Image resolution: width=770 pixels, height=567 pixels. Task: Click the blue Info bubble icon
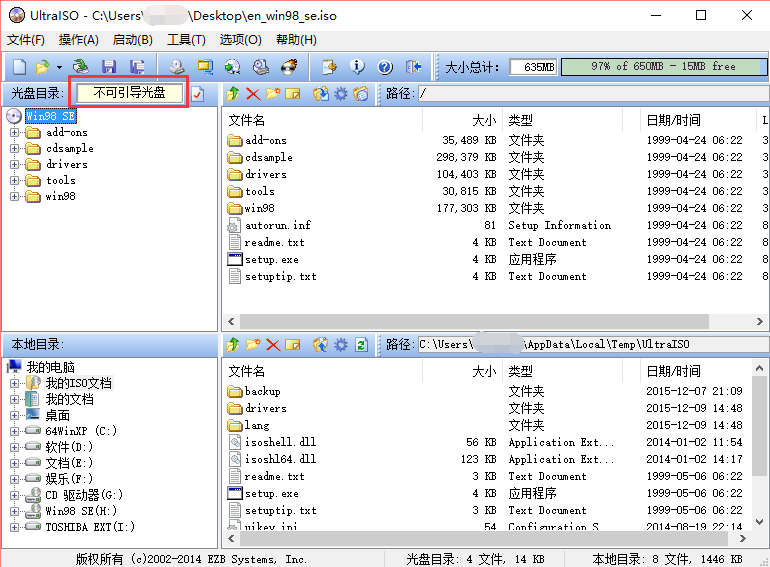pyautogui.click(x=357, y=67)
